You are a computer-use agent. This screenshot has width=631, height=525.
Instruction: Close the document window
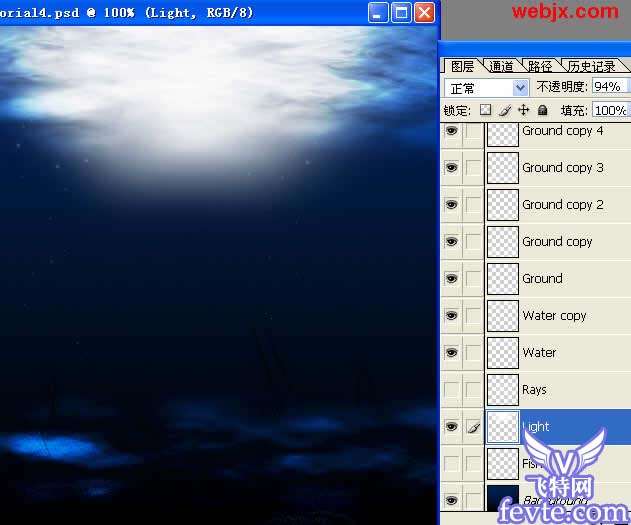click(x=424, y=12)
